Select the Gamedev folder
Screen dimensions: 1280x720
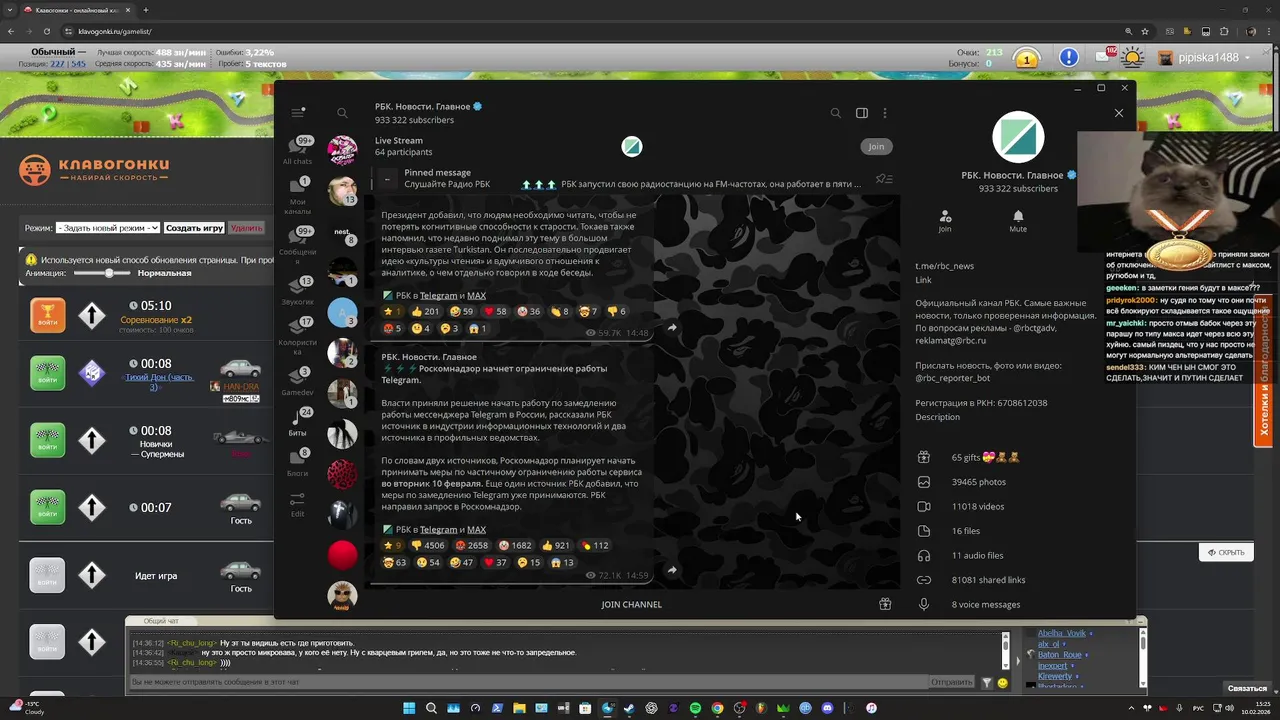[x=297, y=381]
